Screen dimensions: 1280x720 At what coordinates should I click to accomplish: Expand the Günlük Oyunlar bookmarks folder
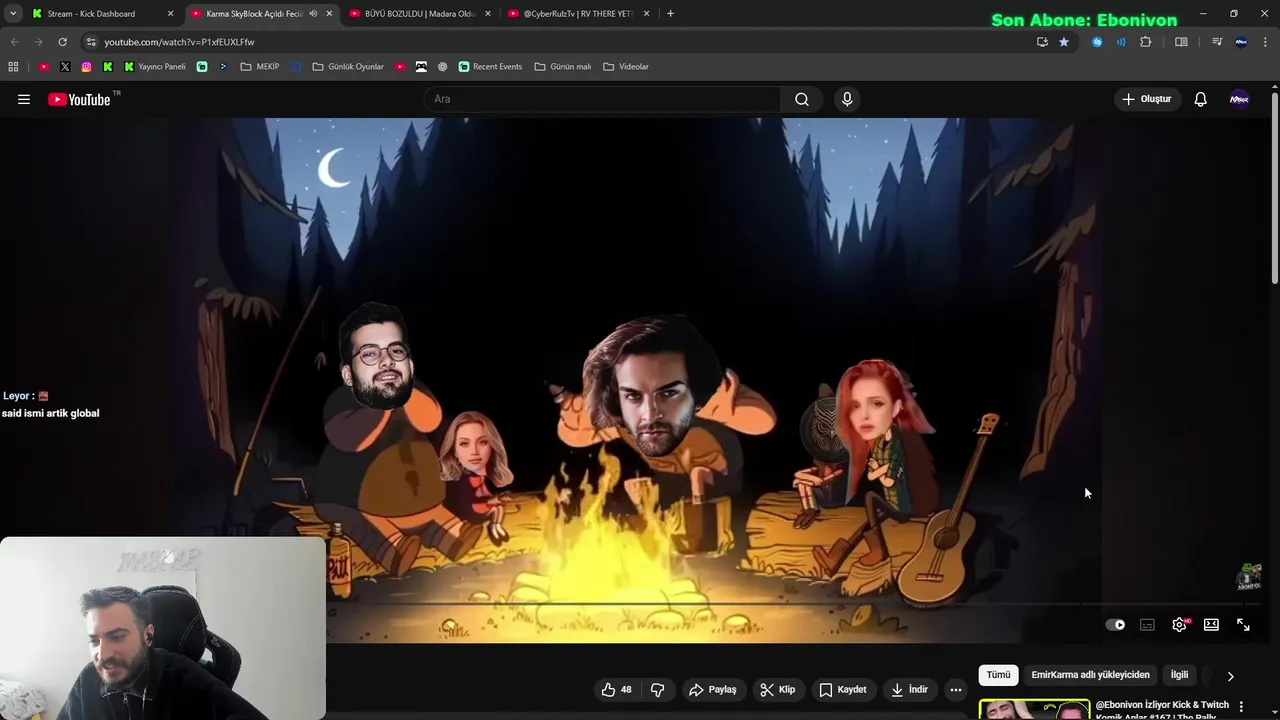coord(348,67)
